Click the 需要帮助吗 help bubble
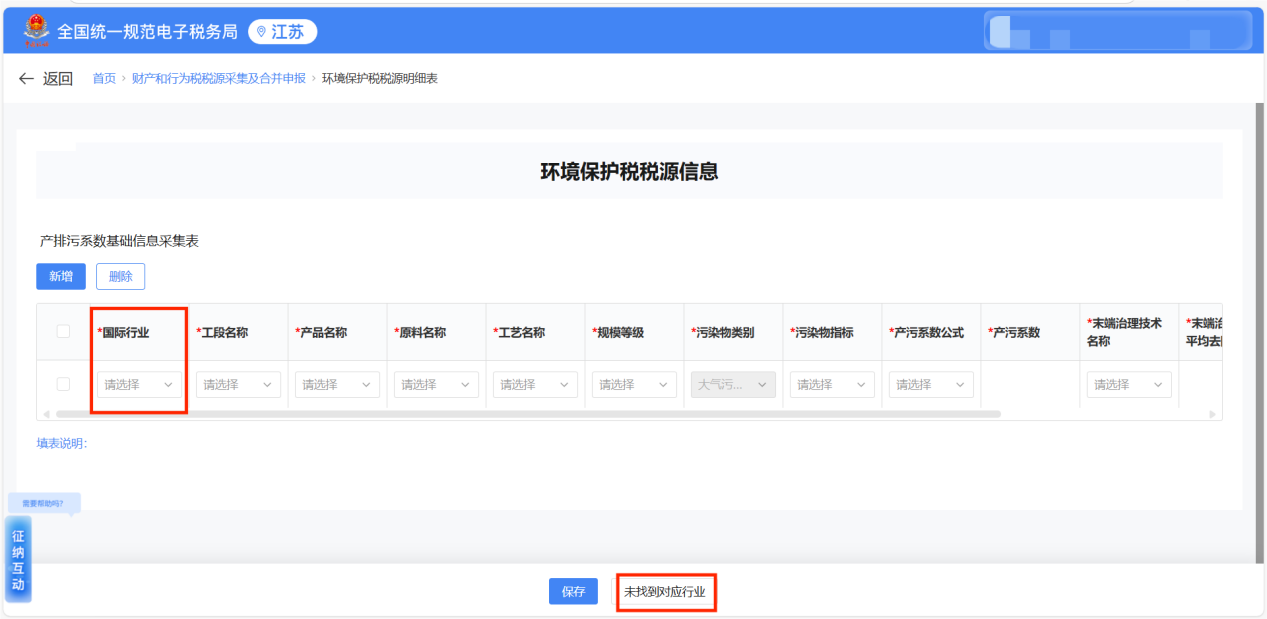This screenshot has width=1267, height=619. pos(43,503)
